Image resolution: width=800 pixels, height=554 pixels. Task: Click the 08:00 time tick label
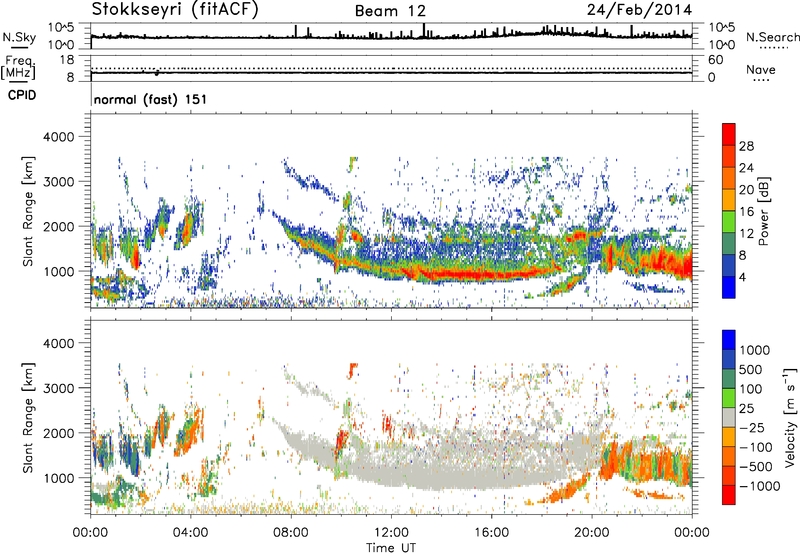tap(291, 533)
